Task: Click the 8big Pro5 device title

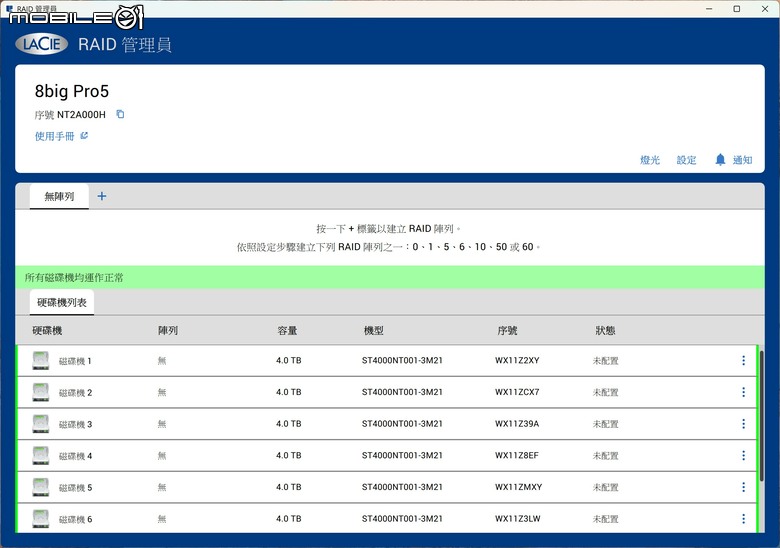Action: (72, 91)
